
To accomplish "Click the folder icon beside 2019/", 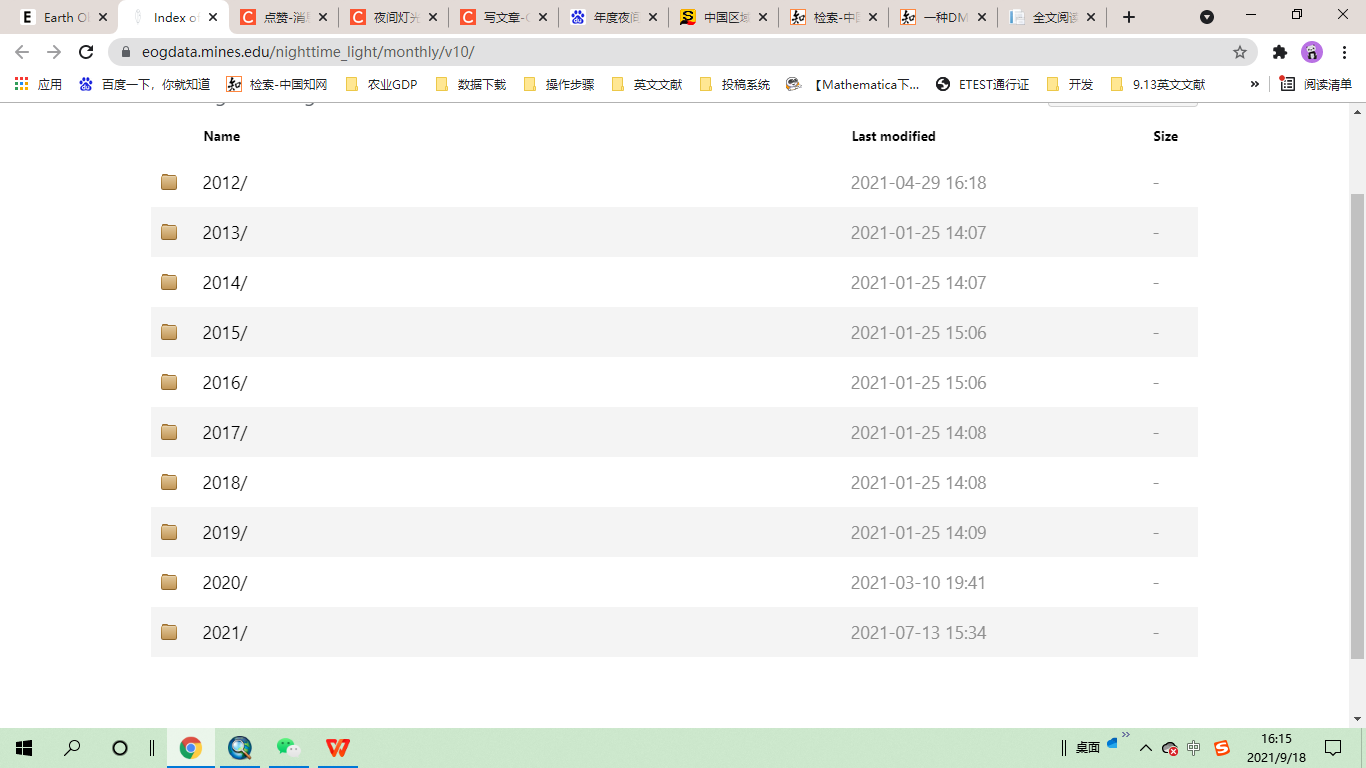I will click(169, 532).
